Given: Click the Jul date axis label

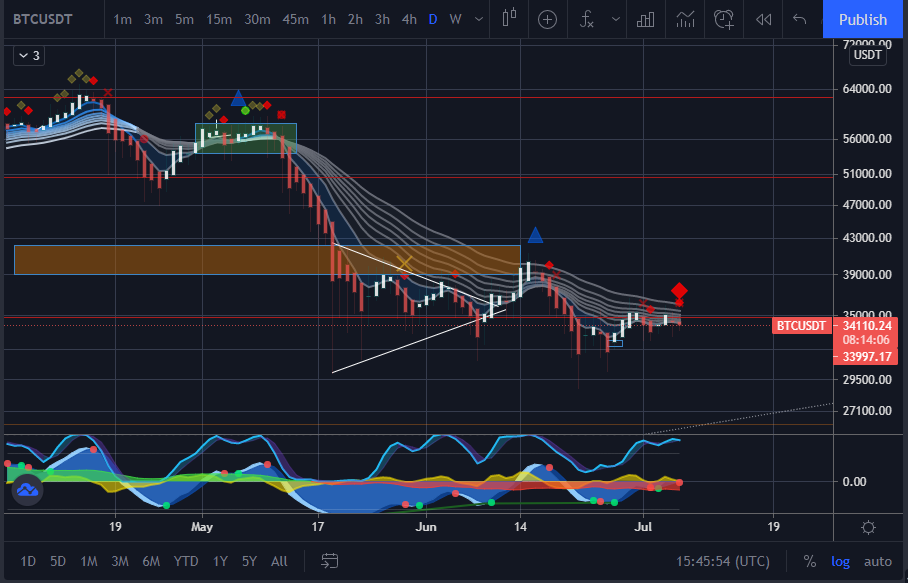Looking at the screenshot, I should click(x=643, y=527).
